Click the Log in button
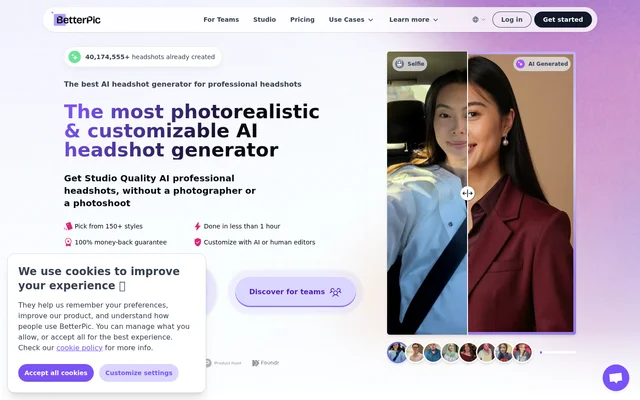This screenshot has height=400, width=640. pyautogui.click(x=512, y=20)
